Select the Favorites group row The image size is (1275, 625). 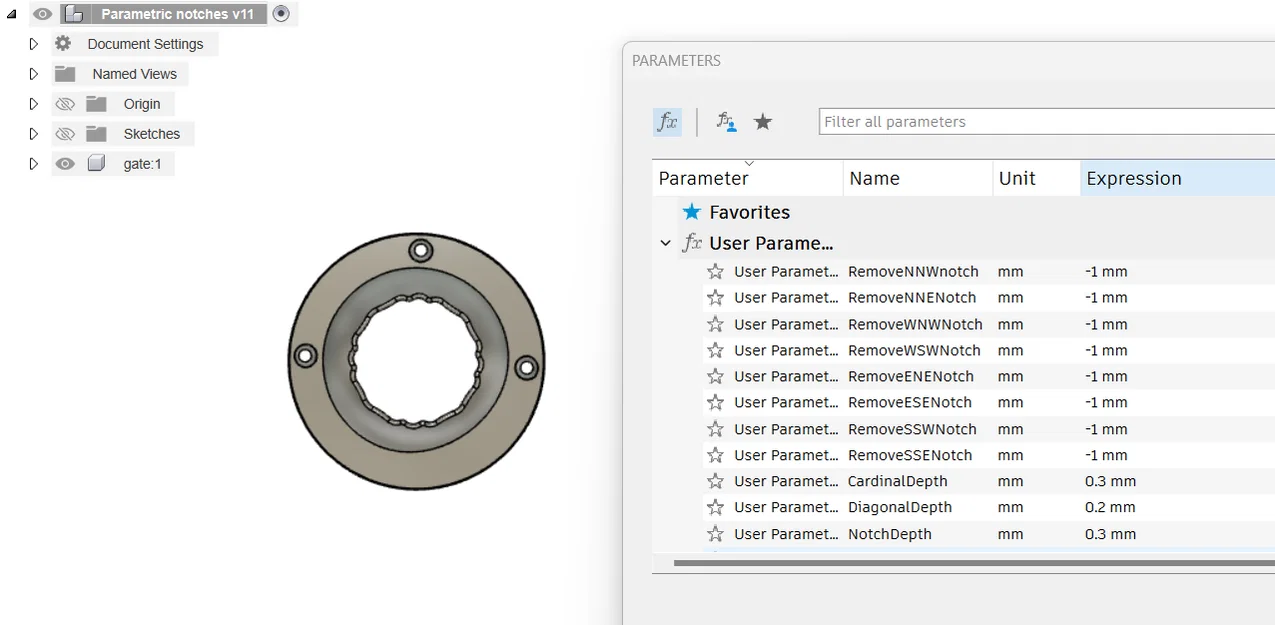964,212
